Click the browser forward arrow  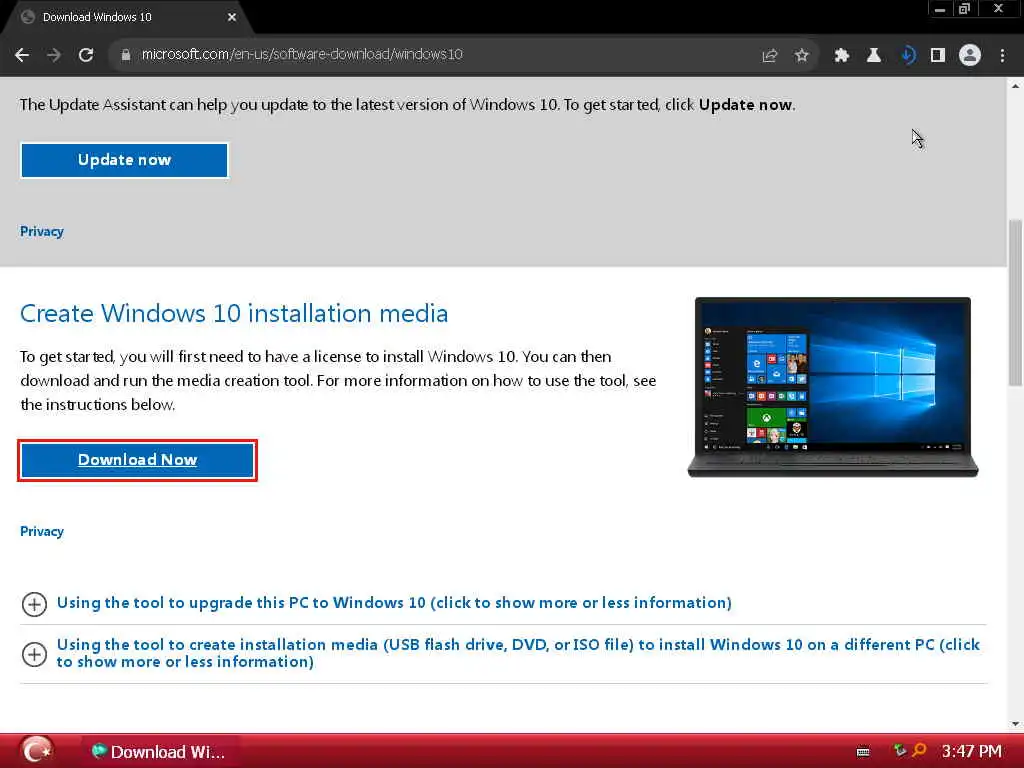[54, 55]
